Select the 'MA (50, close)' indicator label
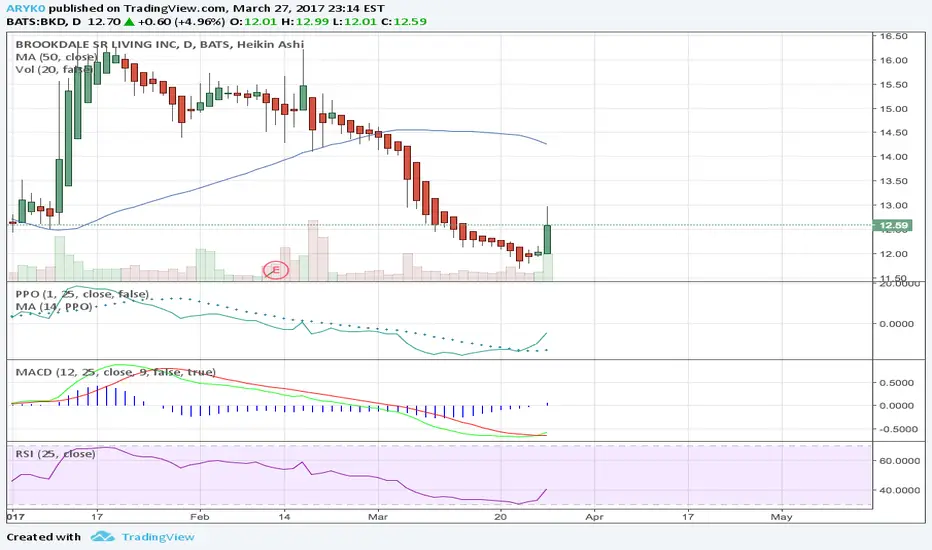The image size is (932, 550). click(56, 57)
